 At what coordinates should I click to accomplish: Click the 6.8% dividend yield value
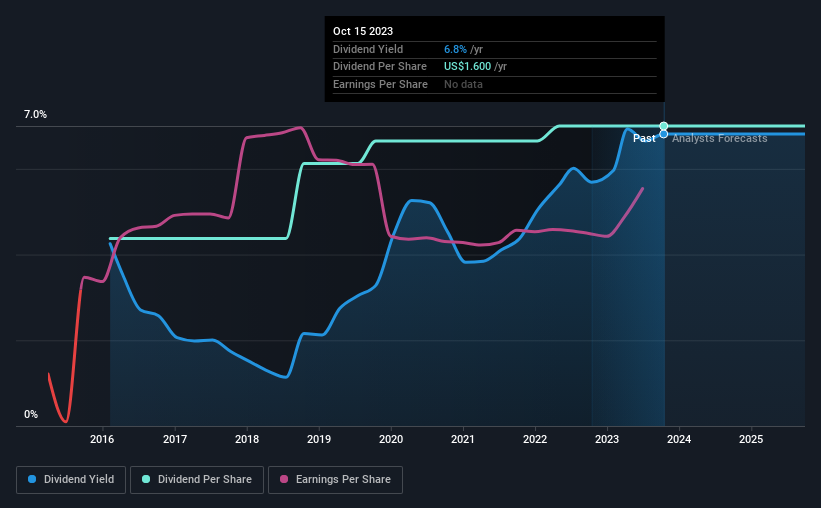click(455, 49)
